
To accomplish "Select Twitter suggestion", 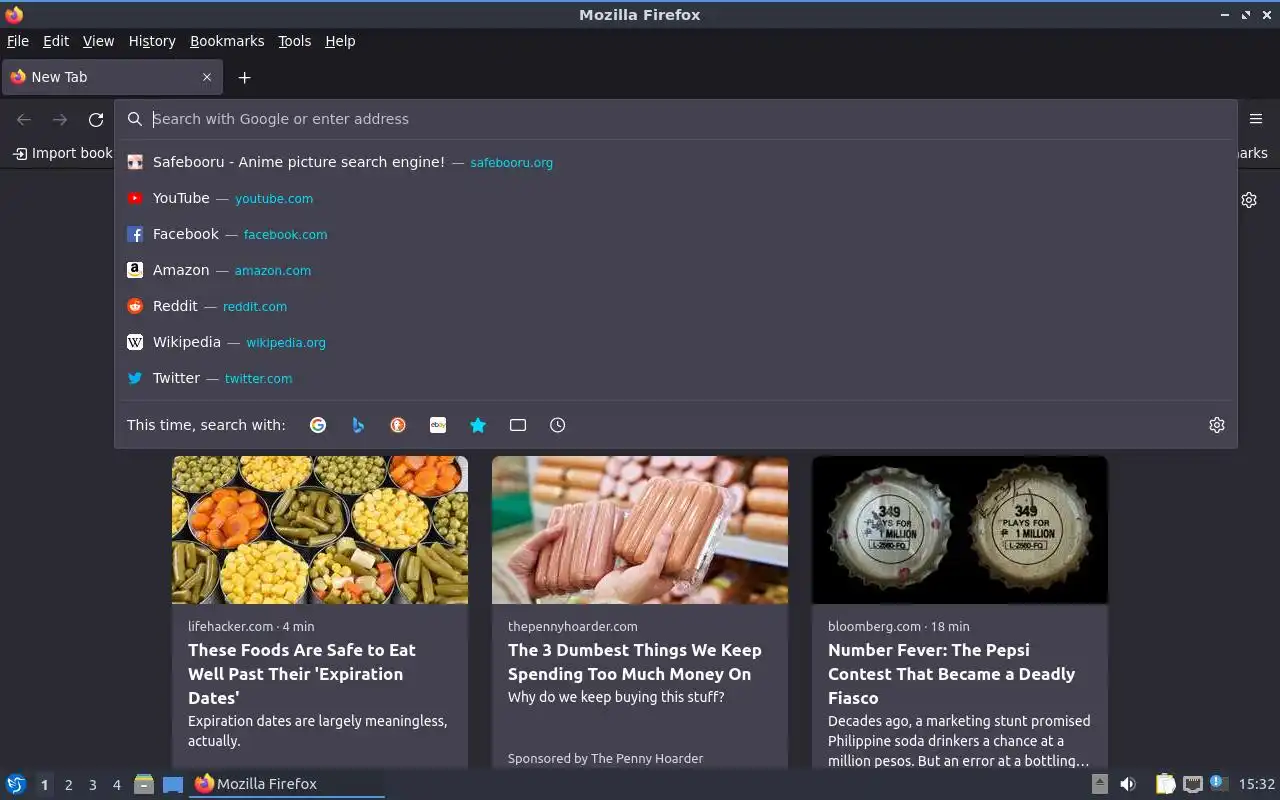I will point(676,378).
